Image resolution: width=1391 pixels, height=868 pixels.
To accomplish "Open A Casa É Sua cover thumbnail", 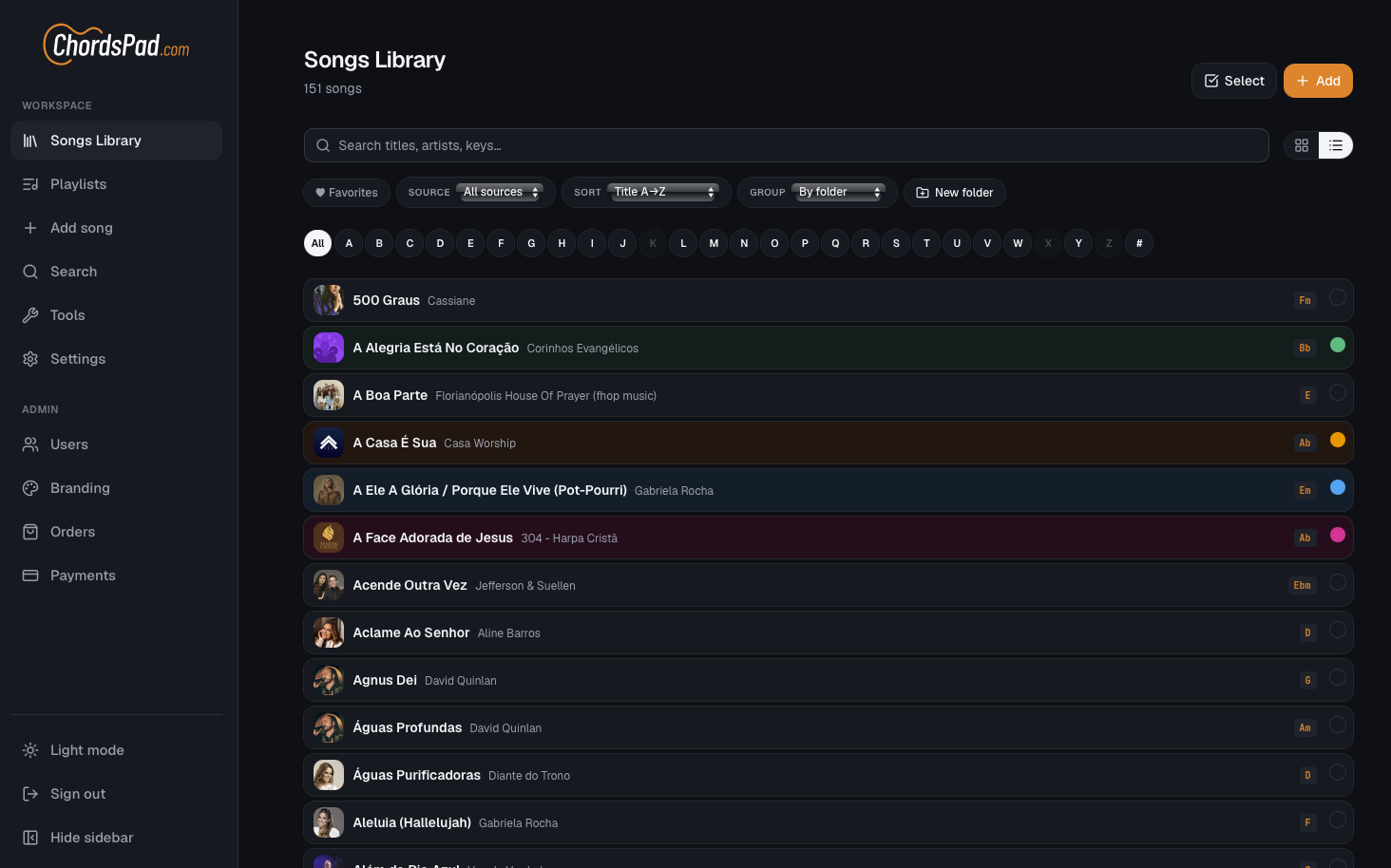I will click(x=329, y=443).
